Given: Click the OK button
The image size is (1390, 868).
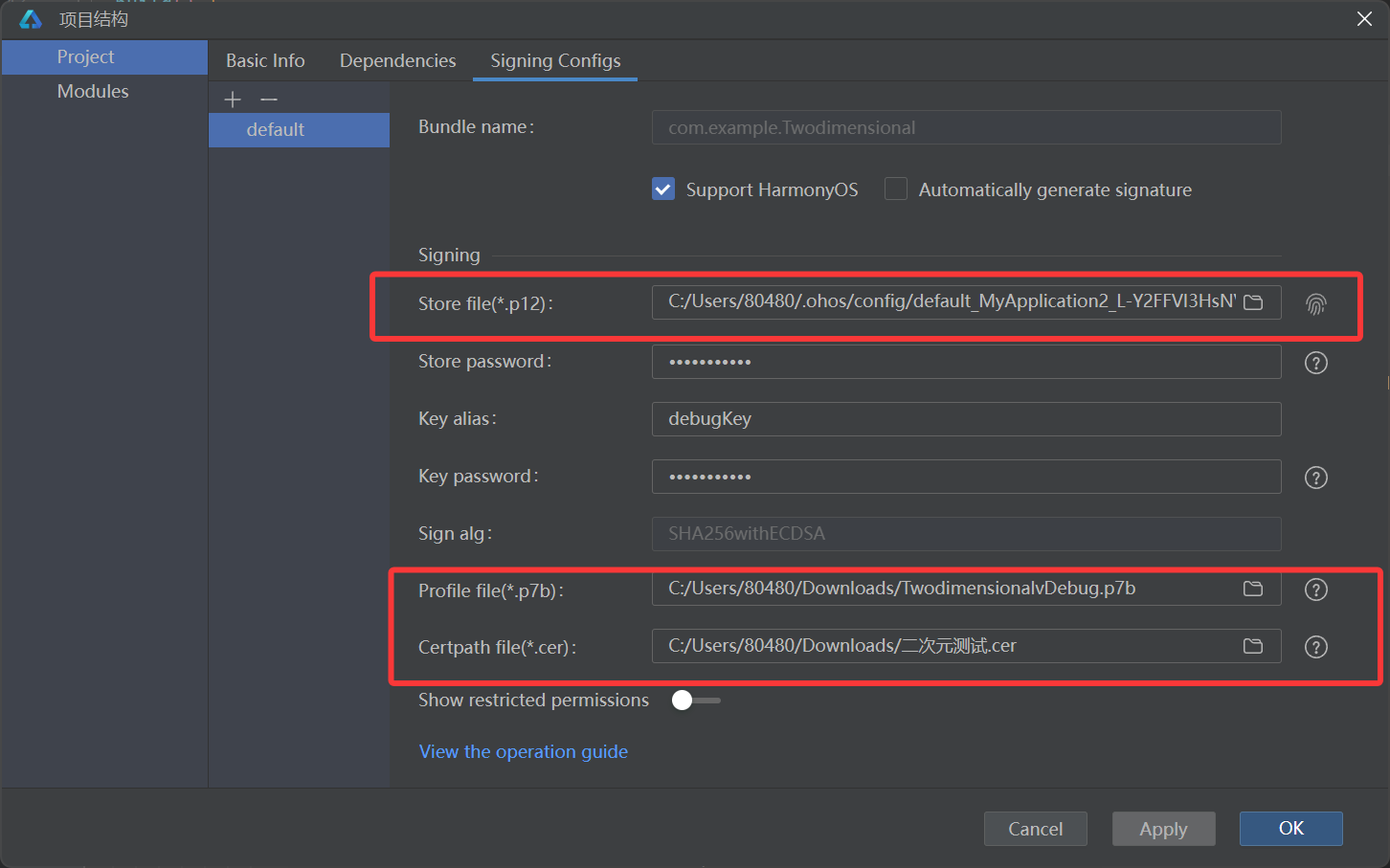Looking at the screenshot, I should click(x=1290, y=829).
